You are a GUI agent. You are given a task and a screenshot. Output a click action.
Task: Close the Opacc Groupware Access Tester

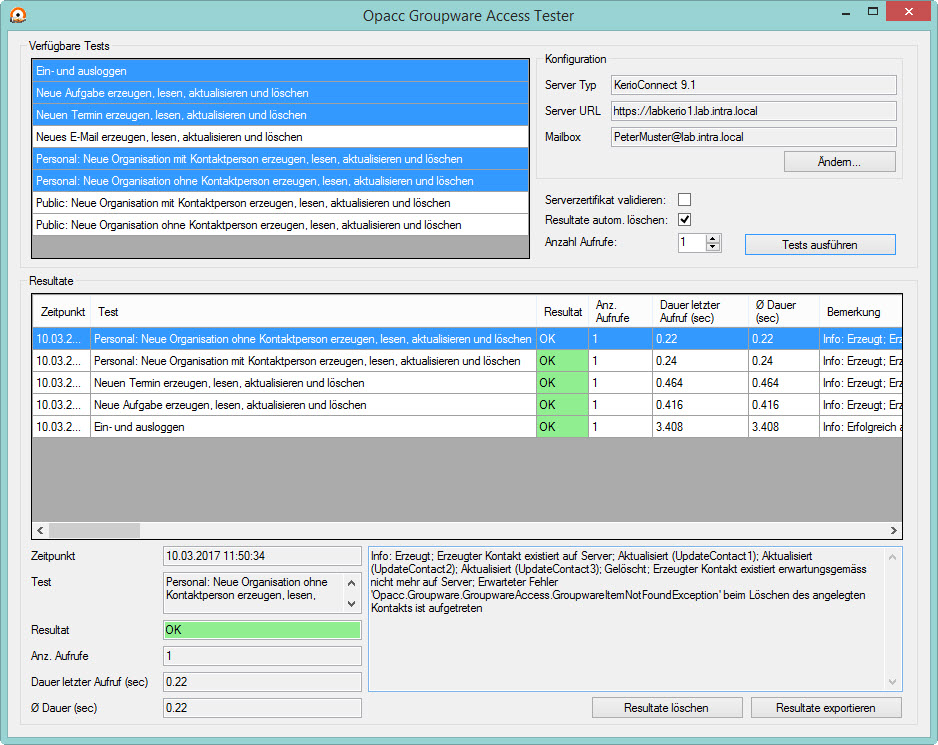pos(908,11)
